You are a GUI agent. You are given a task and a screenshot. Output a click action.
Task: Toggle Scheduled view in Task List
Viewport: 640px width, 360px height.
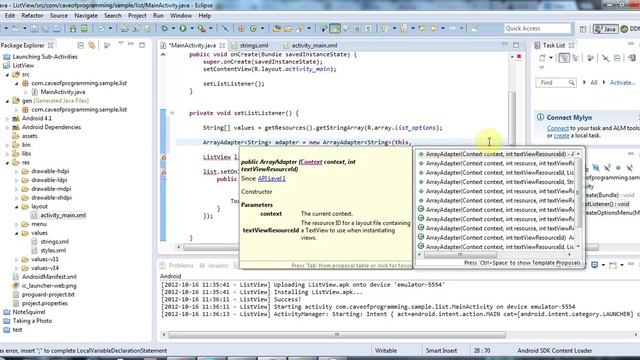coord(575,58)
